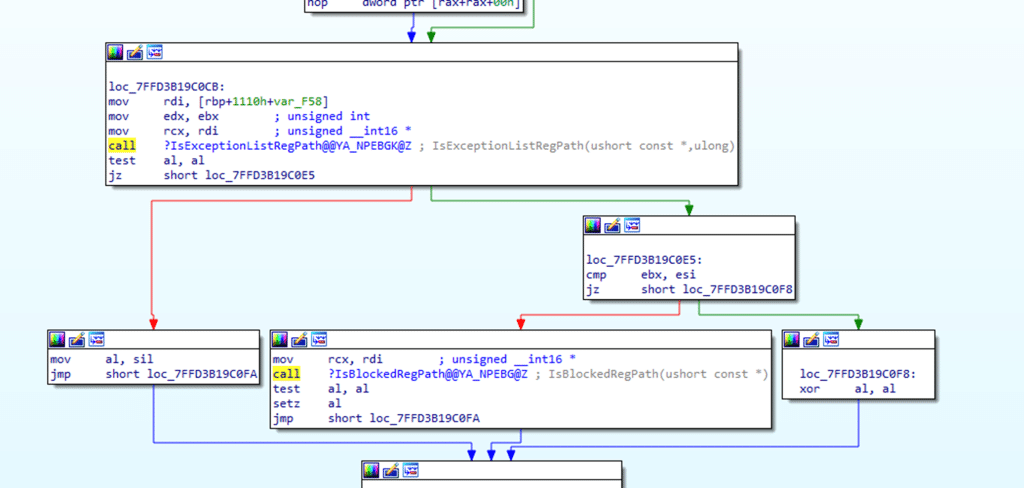This screenshot has height=488, width=1024.
Task: Click the pencil icon on the bottom-most block
Action: tap(388, 469)
